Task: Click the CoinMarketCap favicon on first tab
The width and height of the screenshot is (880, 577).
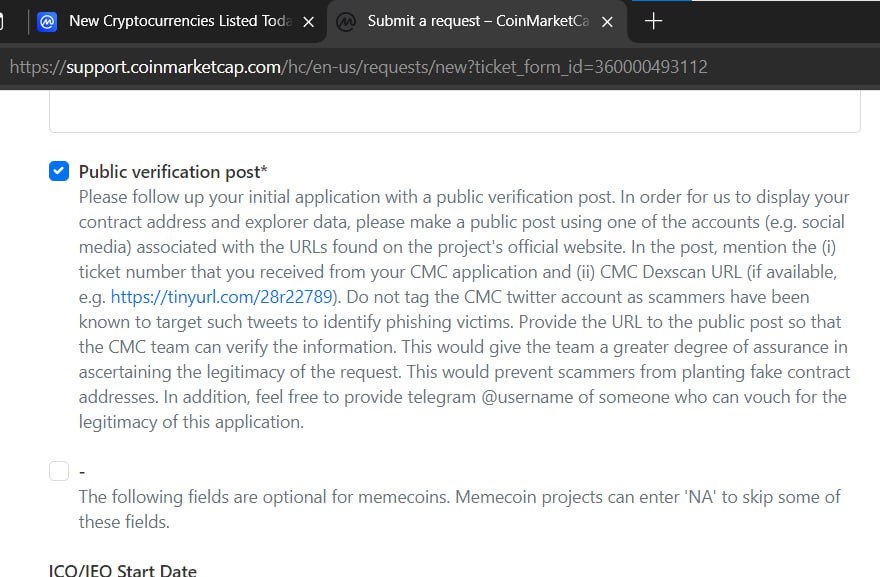Action: (x=47, y=22)
